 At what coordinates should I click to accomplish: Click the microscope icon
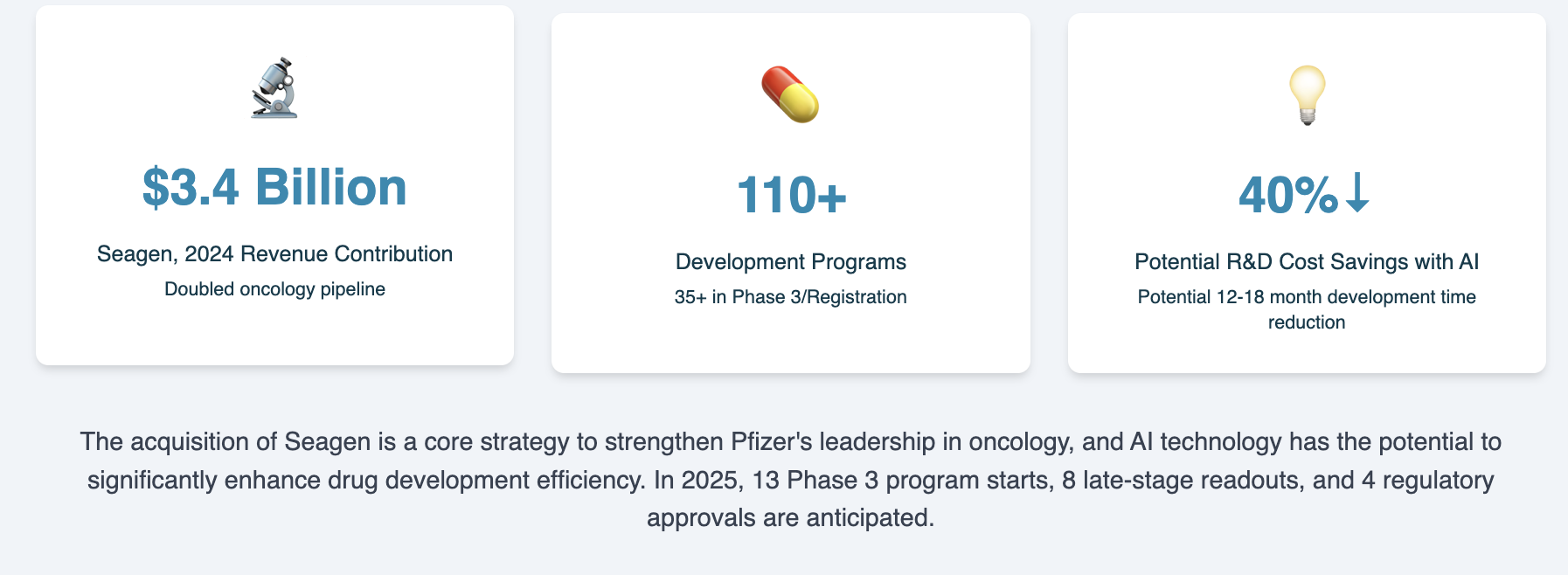coord(274,88)
